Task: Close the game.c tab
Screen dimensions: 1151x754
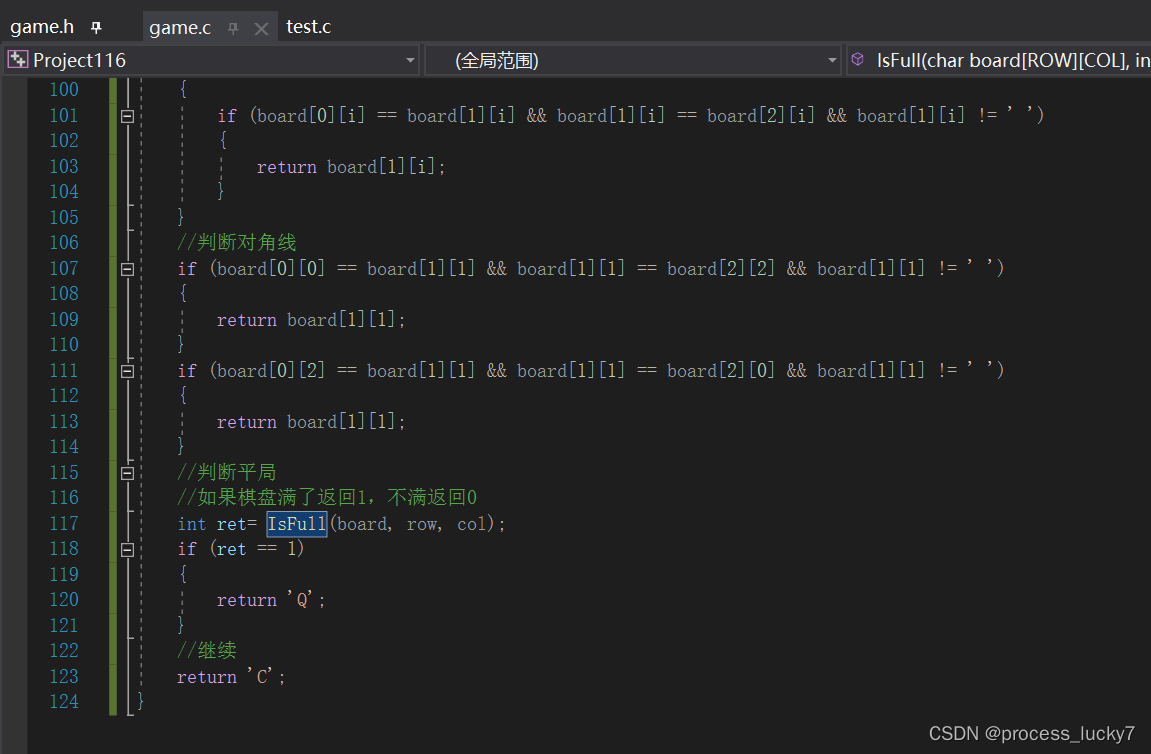Action: tap(261, 29)
